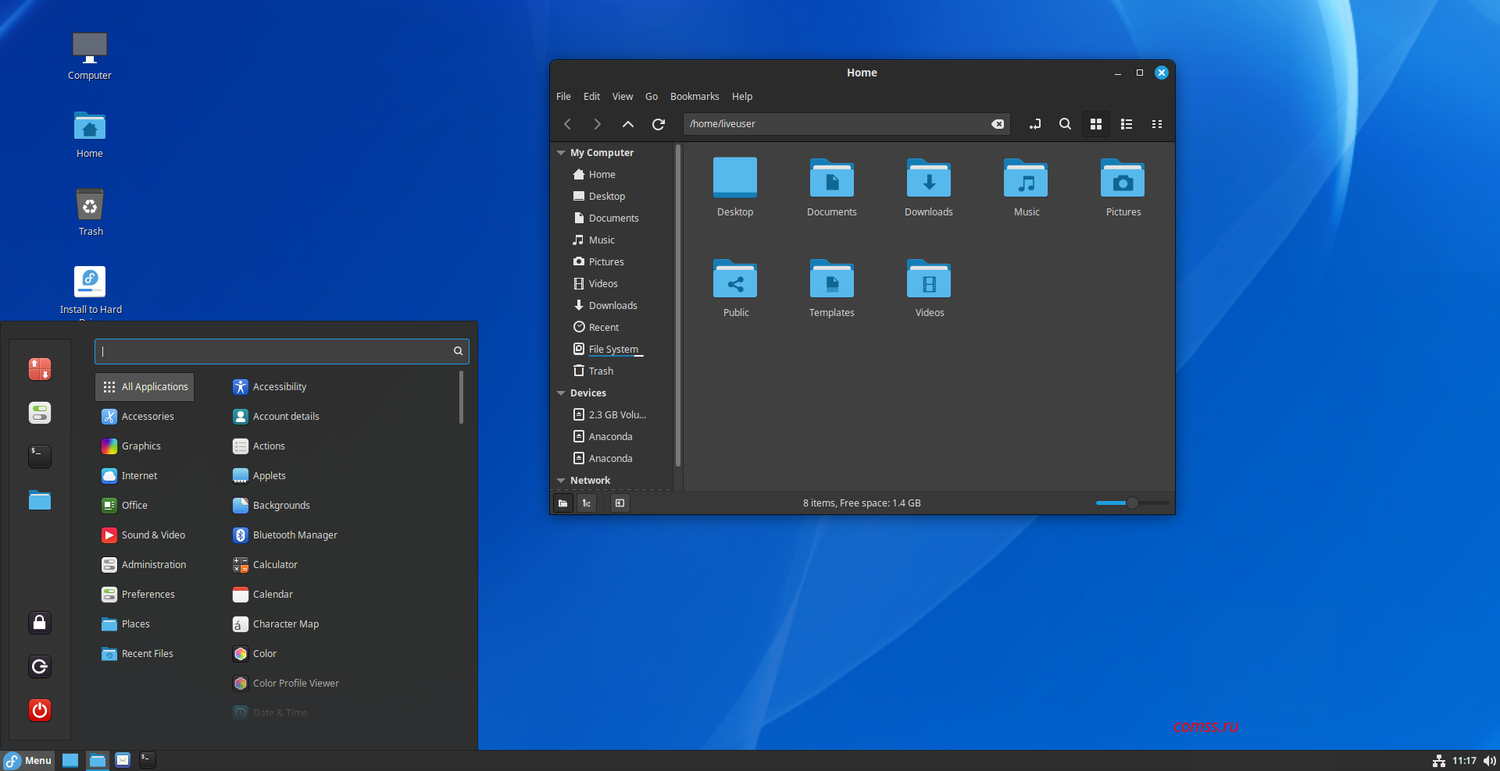
Task: Collapse the Devices section
Action: click(x=561, y=393)
